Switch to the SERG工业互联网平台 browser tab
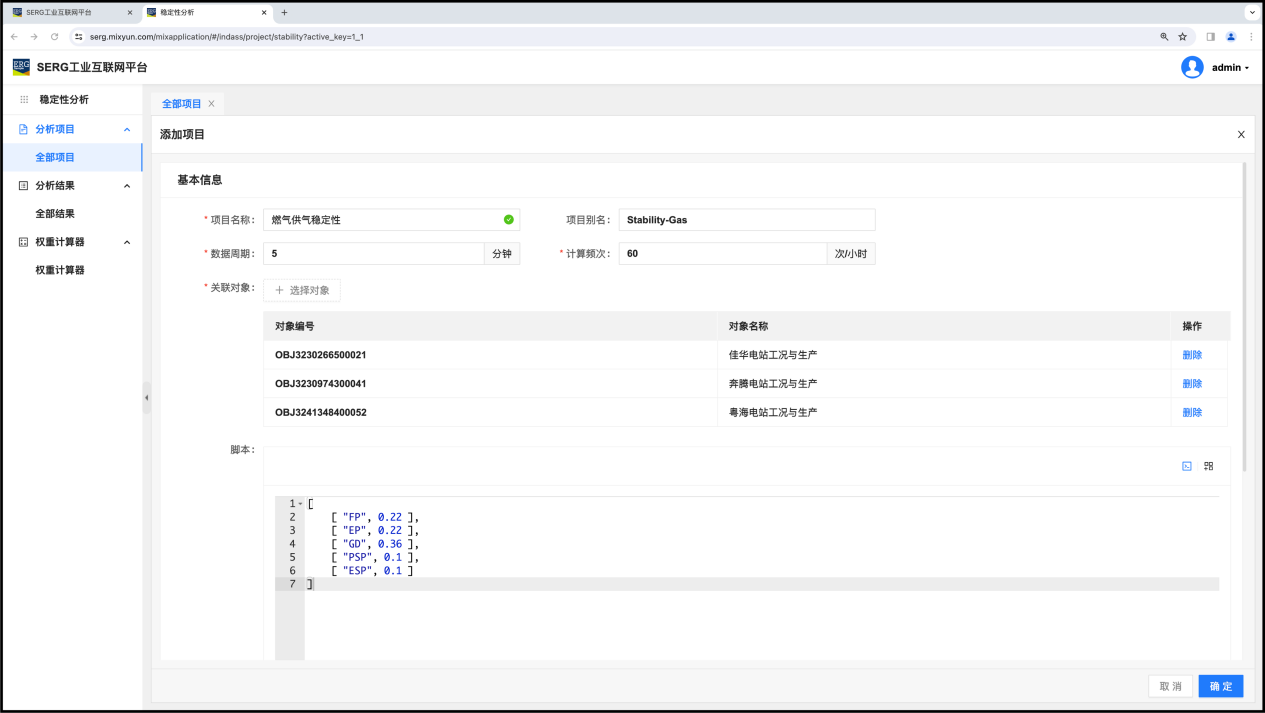 pos(70,12)
